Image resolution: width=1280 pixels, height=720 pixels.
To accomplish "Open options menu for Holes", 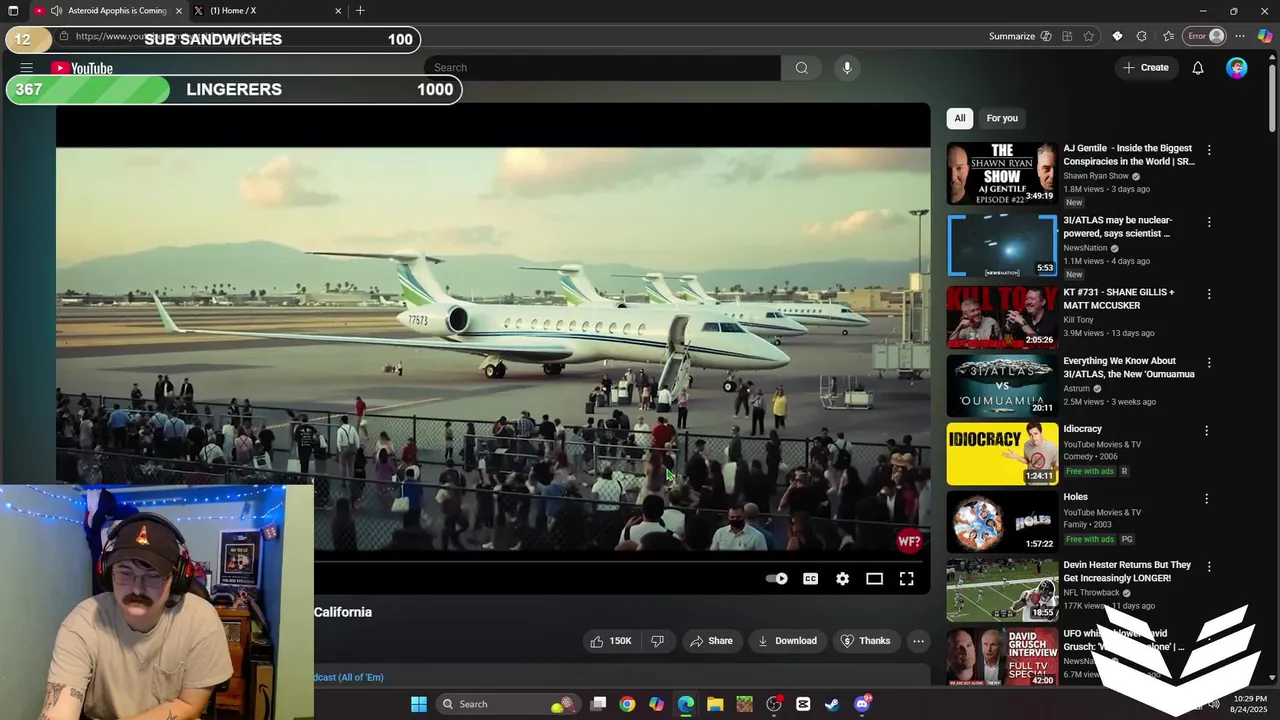I will pos(1206,498).
